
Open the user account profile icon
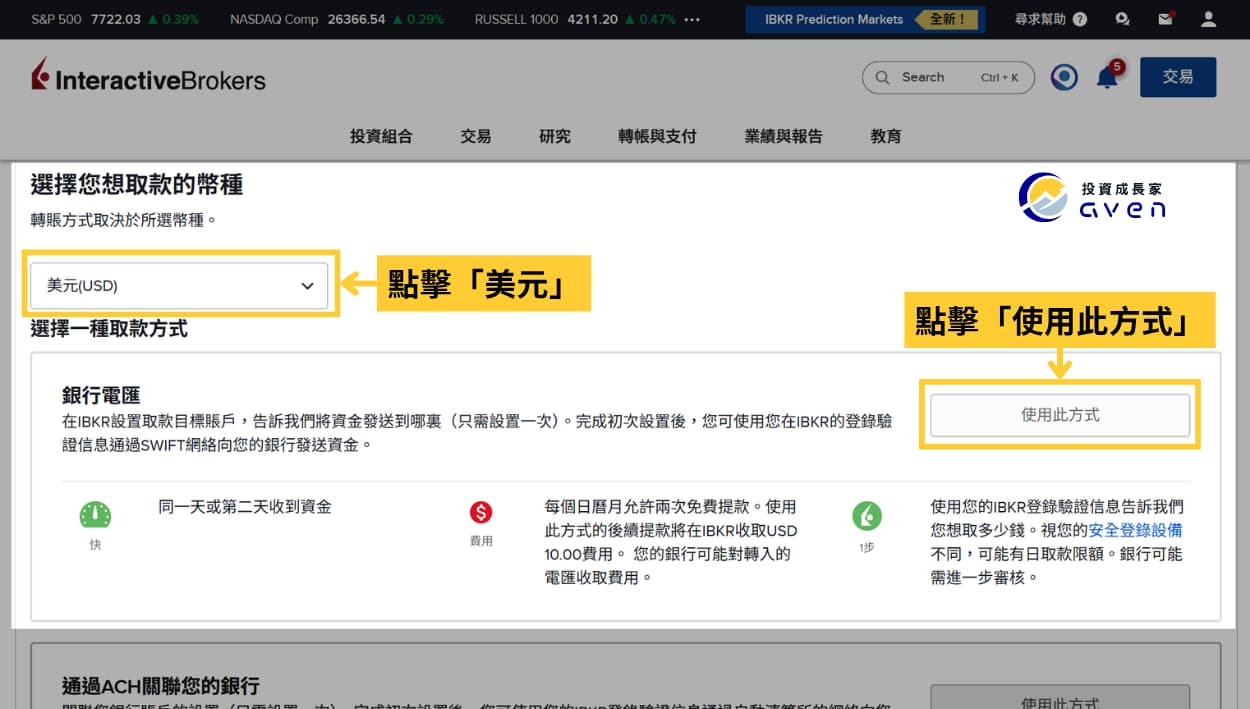(x=1209, y=19)
